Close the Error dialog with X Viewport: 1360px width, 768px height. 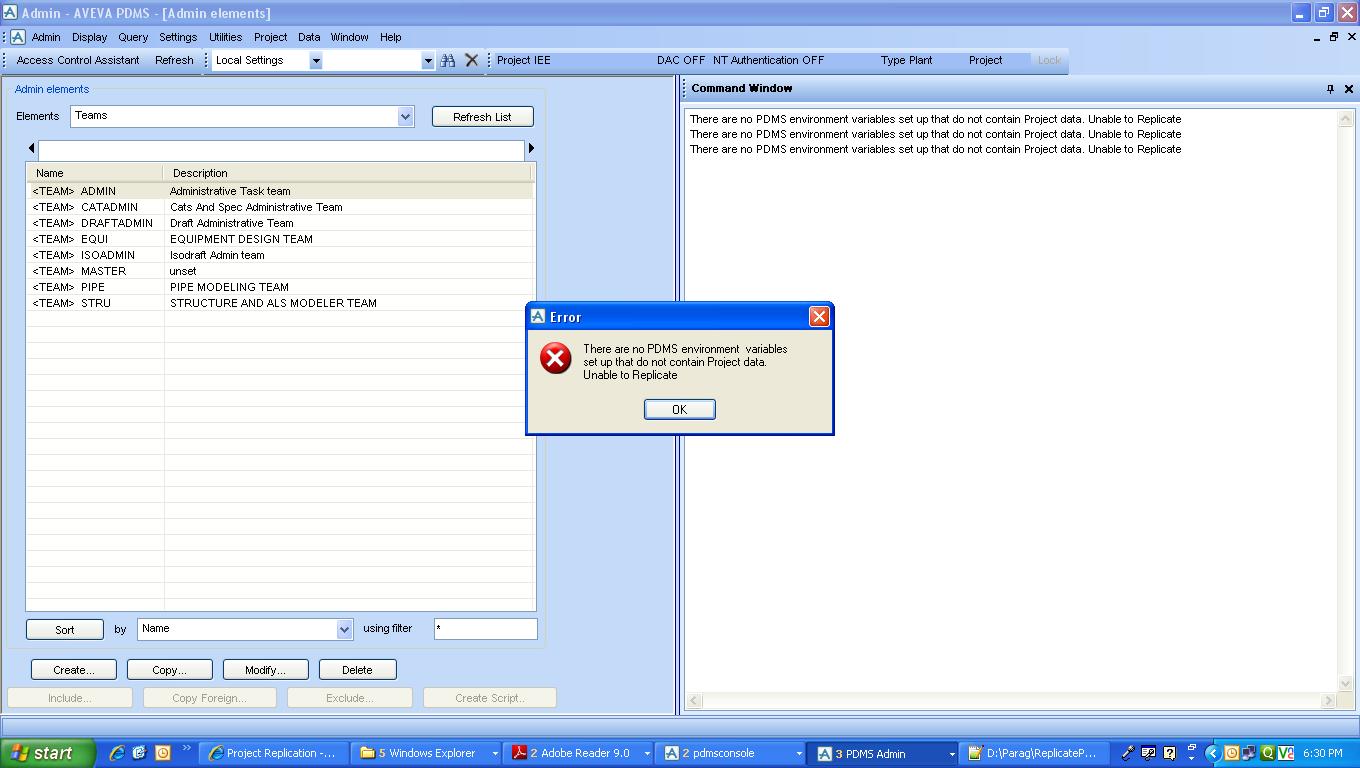(x=819, y=317)
